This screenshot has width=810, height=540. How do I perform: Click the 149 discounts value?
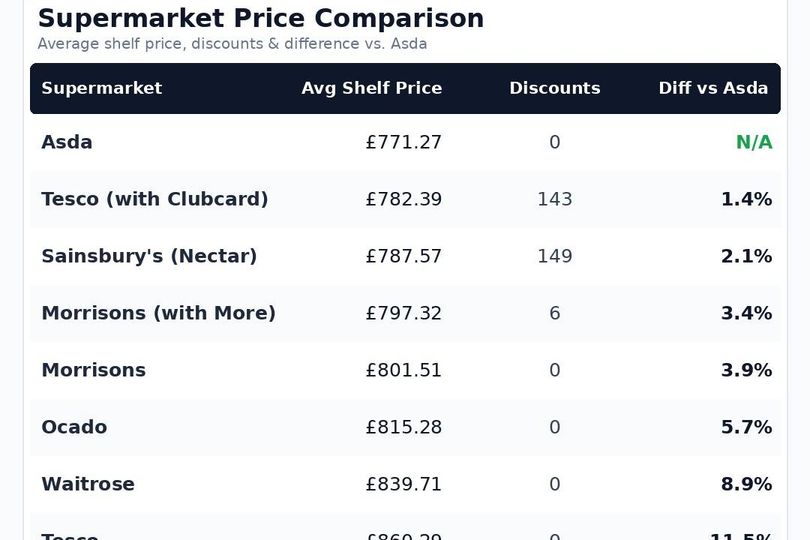(555, 256)
